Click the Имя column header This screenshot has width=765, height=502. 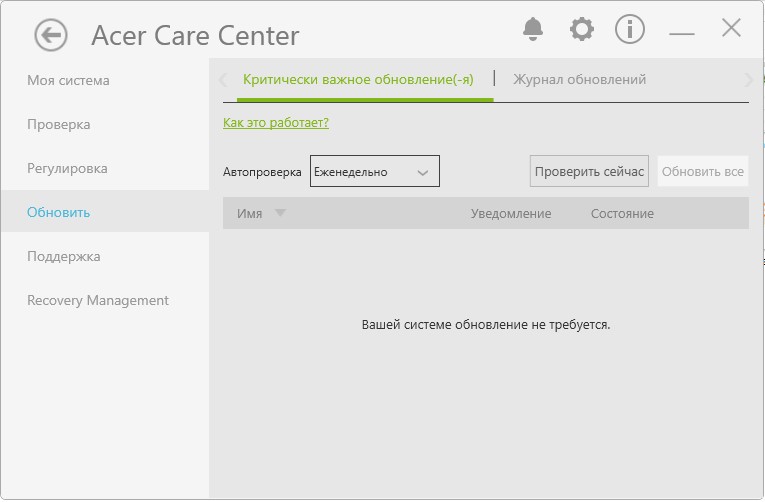tap(249, 214)
